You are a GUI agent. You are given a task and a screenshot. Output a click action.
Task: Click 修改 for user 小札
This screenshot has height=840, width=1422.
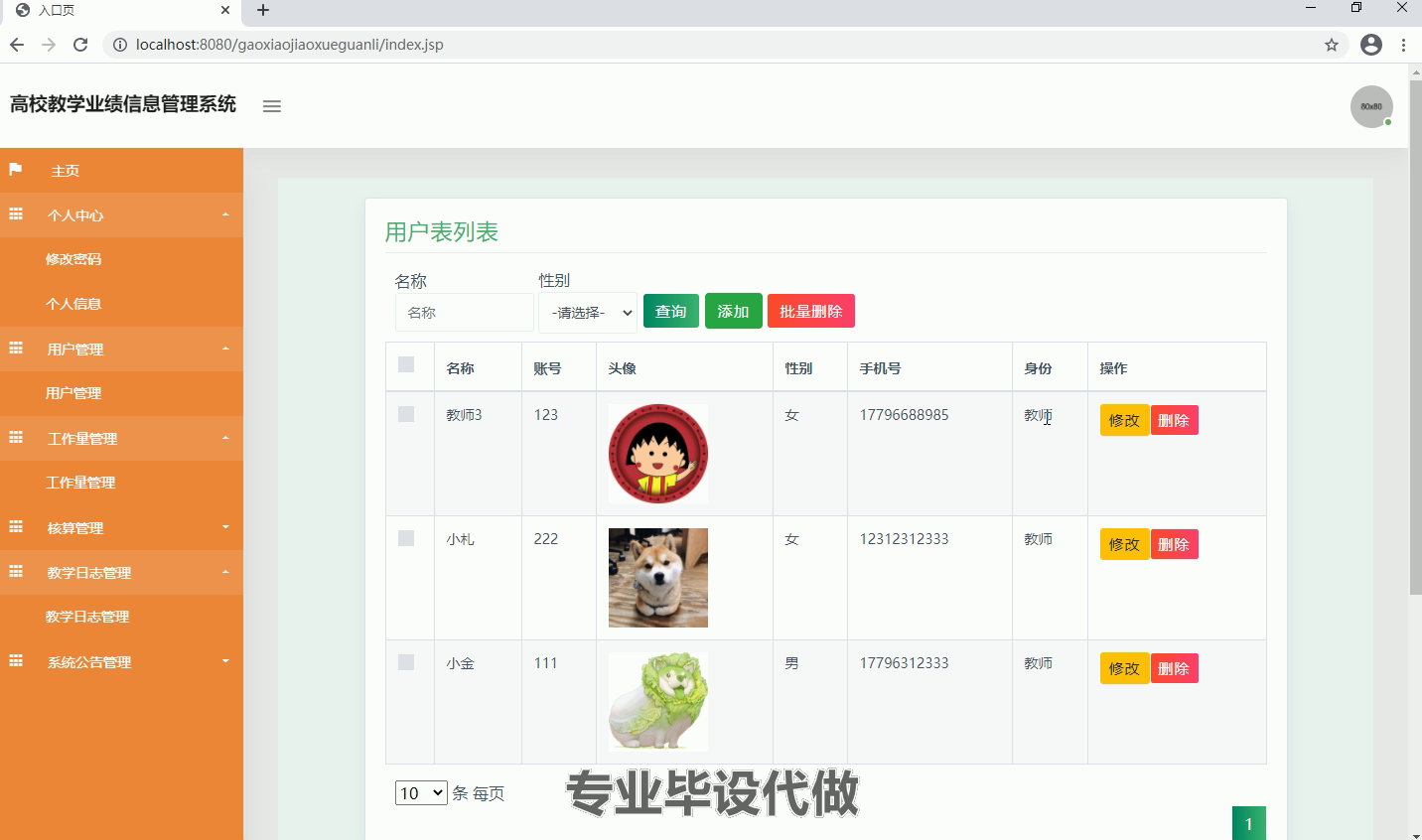click(1124, 544)
